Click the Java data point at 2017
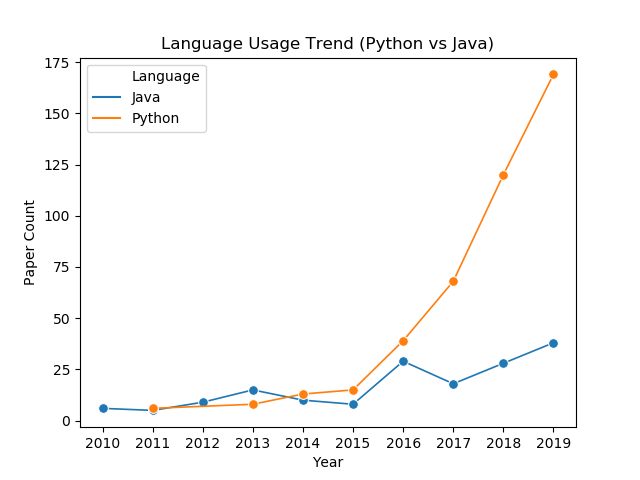 coord(453,384)
